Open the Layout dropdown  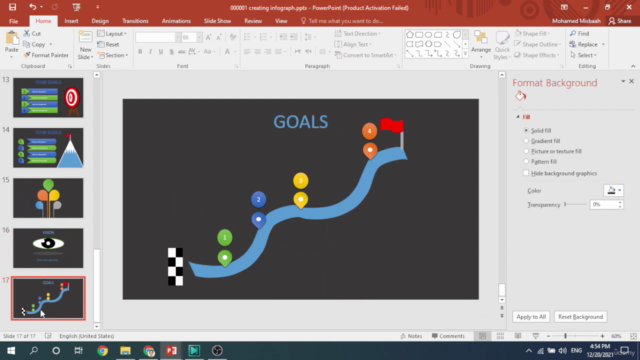pos(112,33)
